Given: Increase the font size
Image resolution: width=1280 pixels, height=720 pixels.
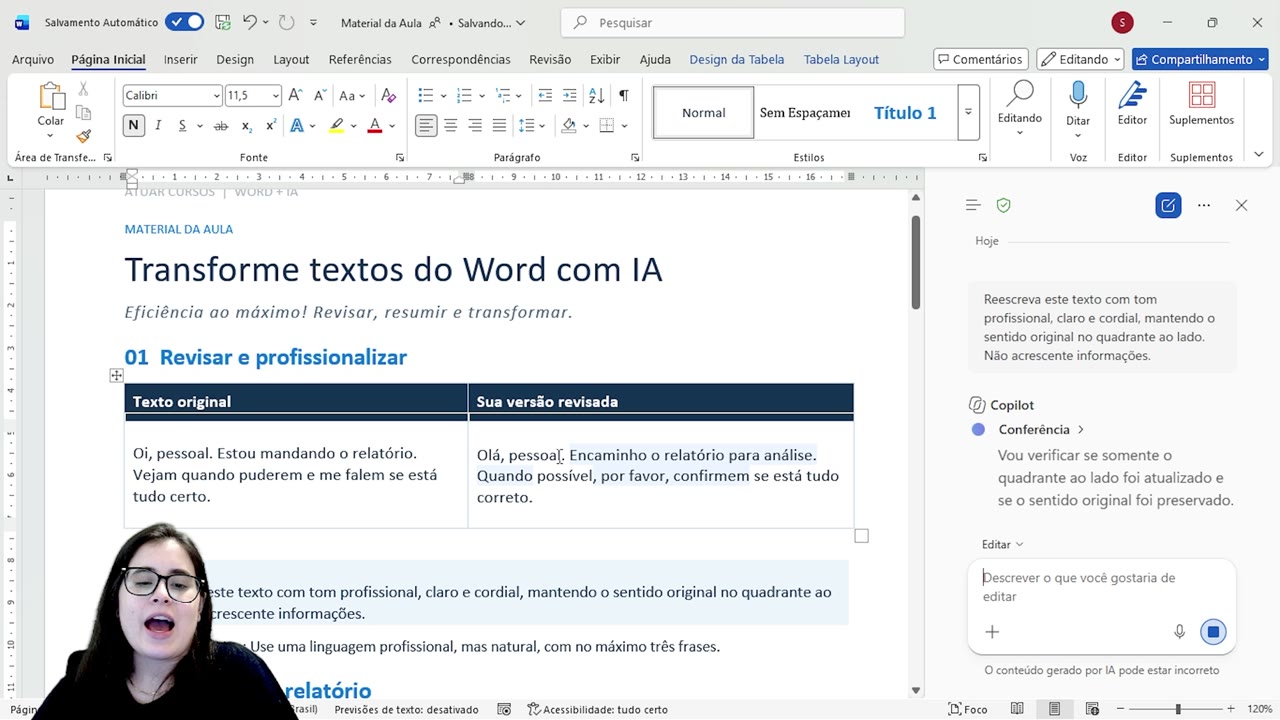Looking at the screenshot, I should [x=295, y=95].
